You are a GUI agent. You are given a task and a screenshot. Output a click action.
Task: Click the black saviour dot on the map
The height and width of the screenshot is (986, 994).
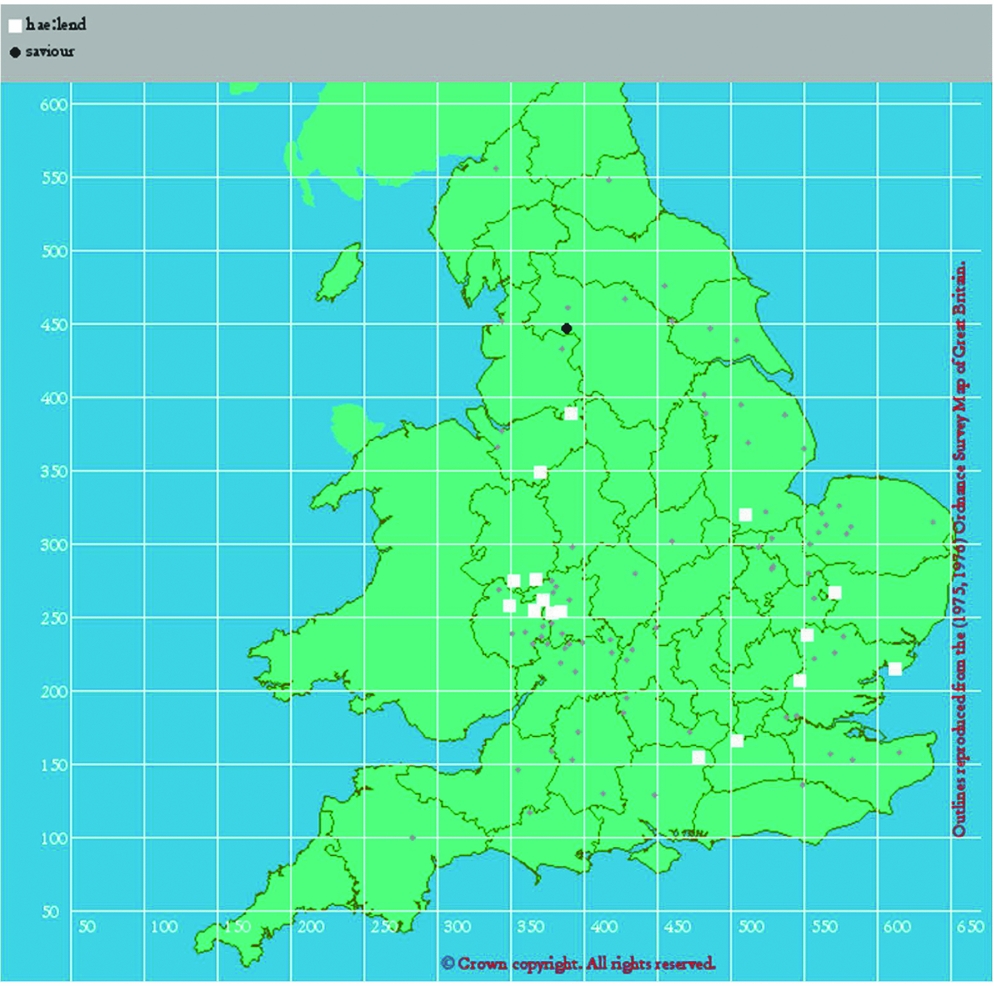pos(567,328)
